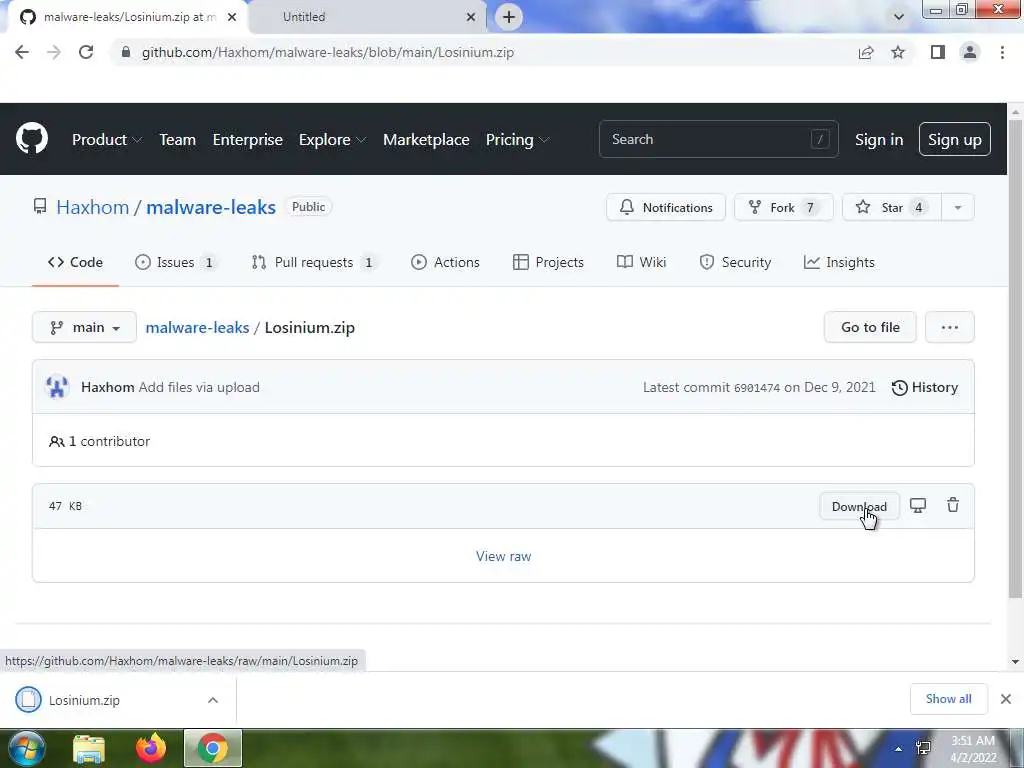The image size is (1024, 768).
Task: Click the Star button
Action: tap(891, 208)
